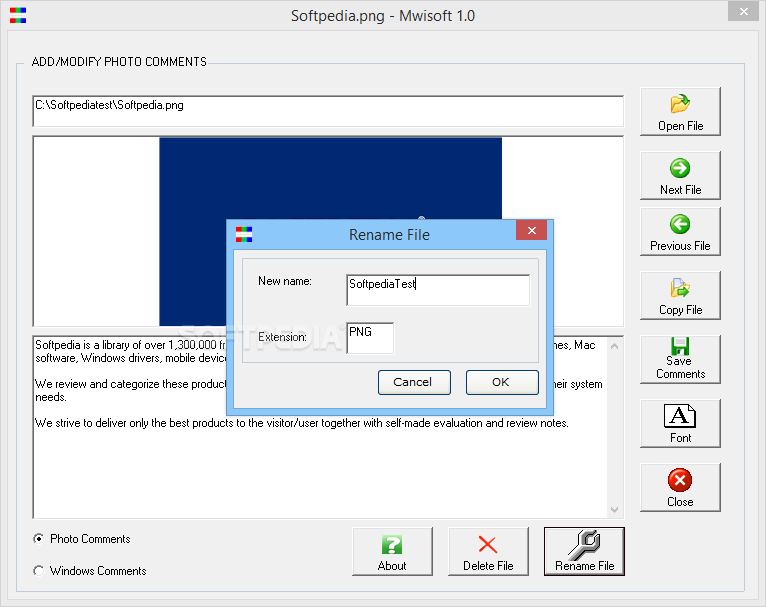Open the Font settings button
Viewport: 766px width, 607px height.
point(680,423)
